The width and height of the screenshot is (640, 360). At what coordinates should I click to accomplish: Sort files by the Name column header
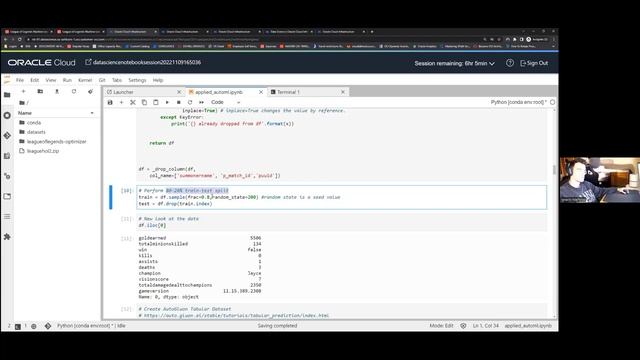coord(56,113)
